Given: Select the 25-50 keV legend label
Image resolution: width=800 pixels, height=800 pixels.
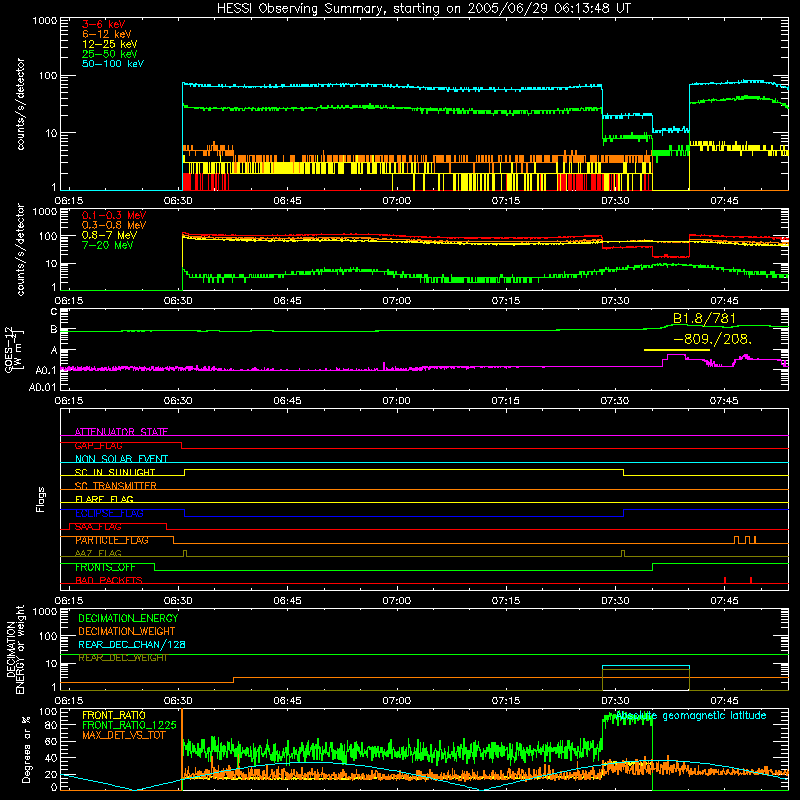Looking at the screenshot, I should point(110,54).
